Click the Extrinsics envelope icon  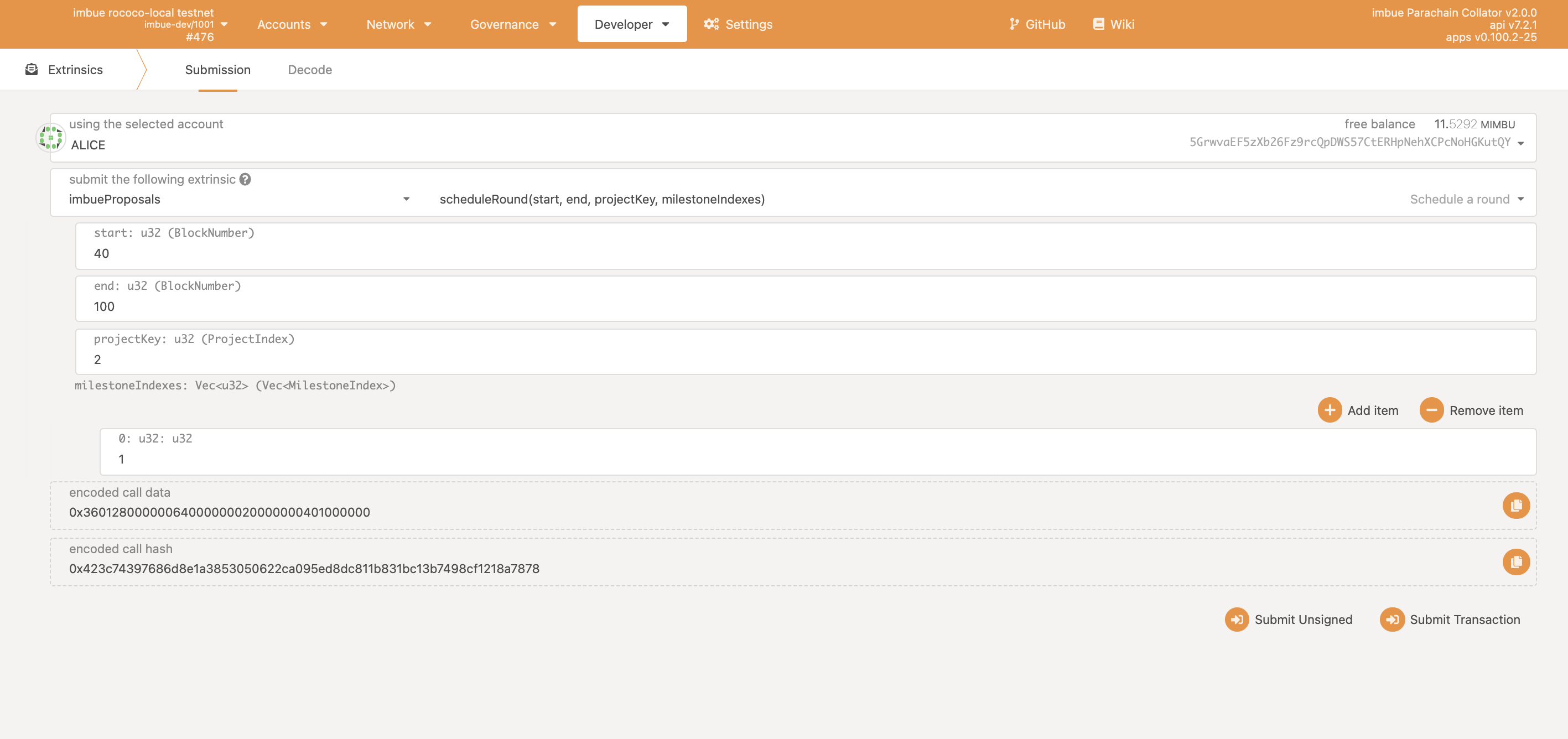[32, 70]
